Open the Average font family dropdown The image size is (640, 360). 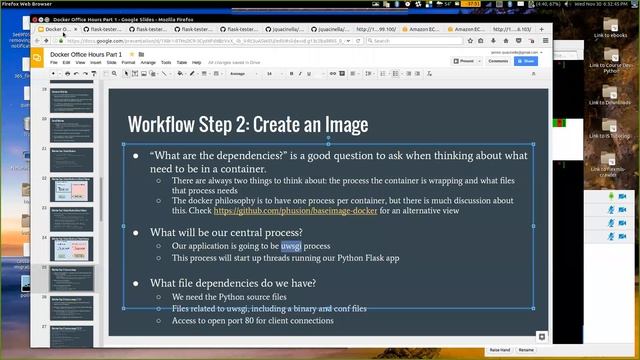[244, 74]
